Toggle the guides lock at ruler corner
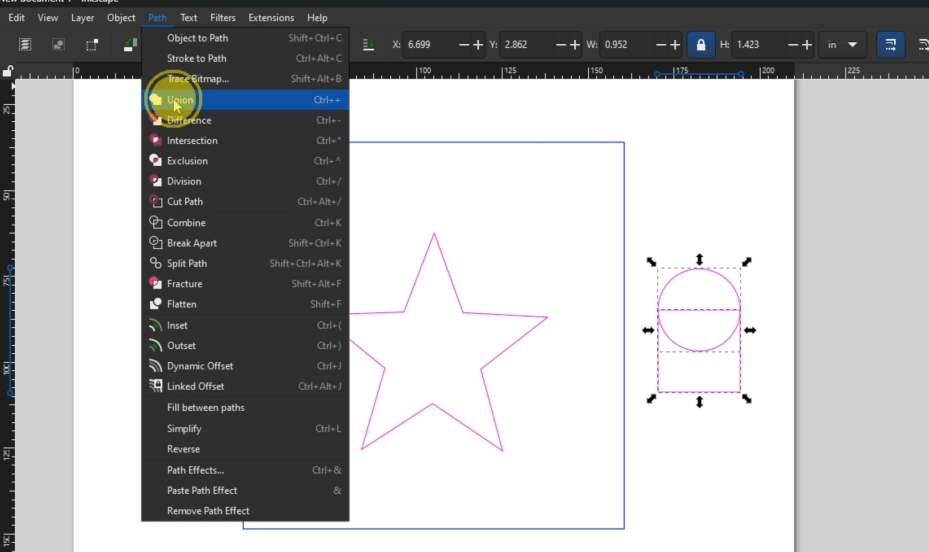 pos(8,72)
